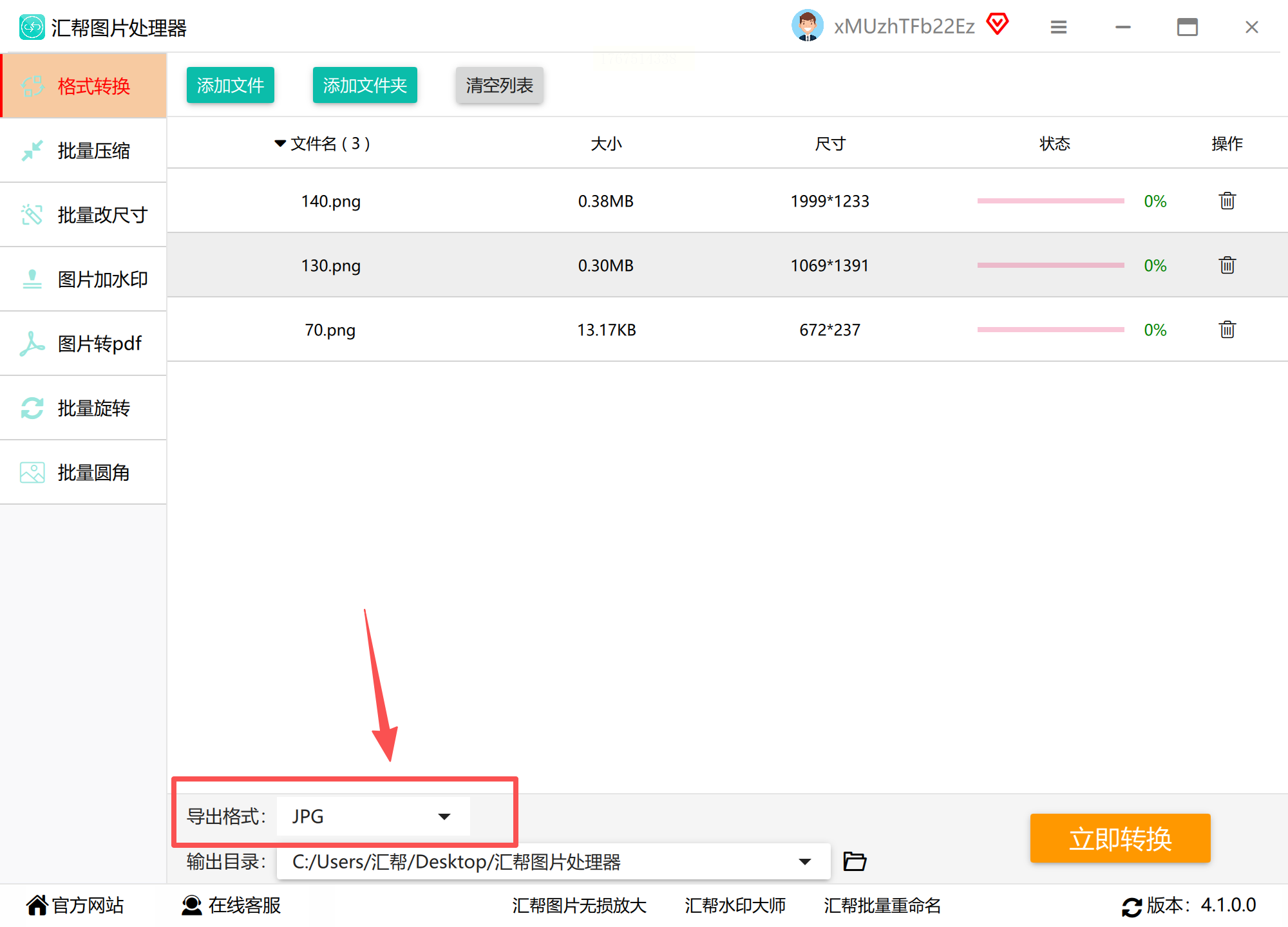
Task: Delete the 140.png row with trash icon
Action: [1227, 201]
